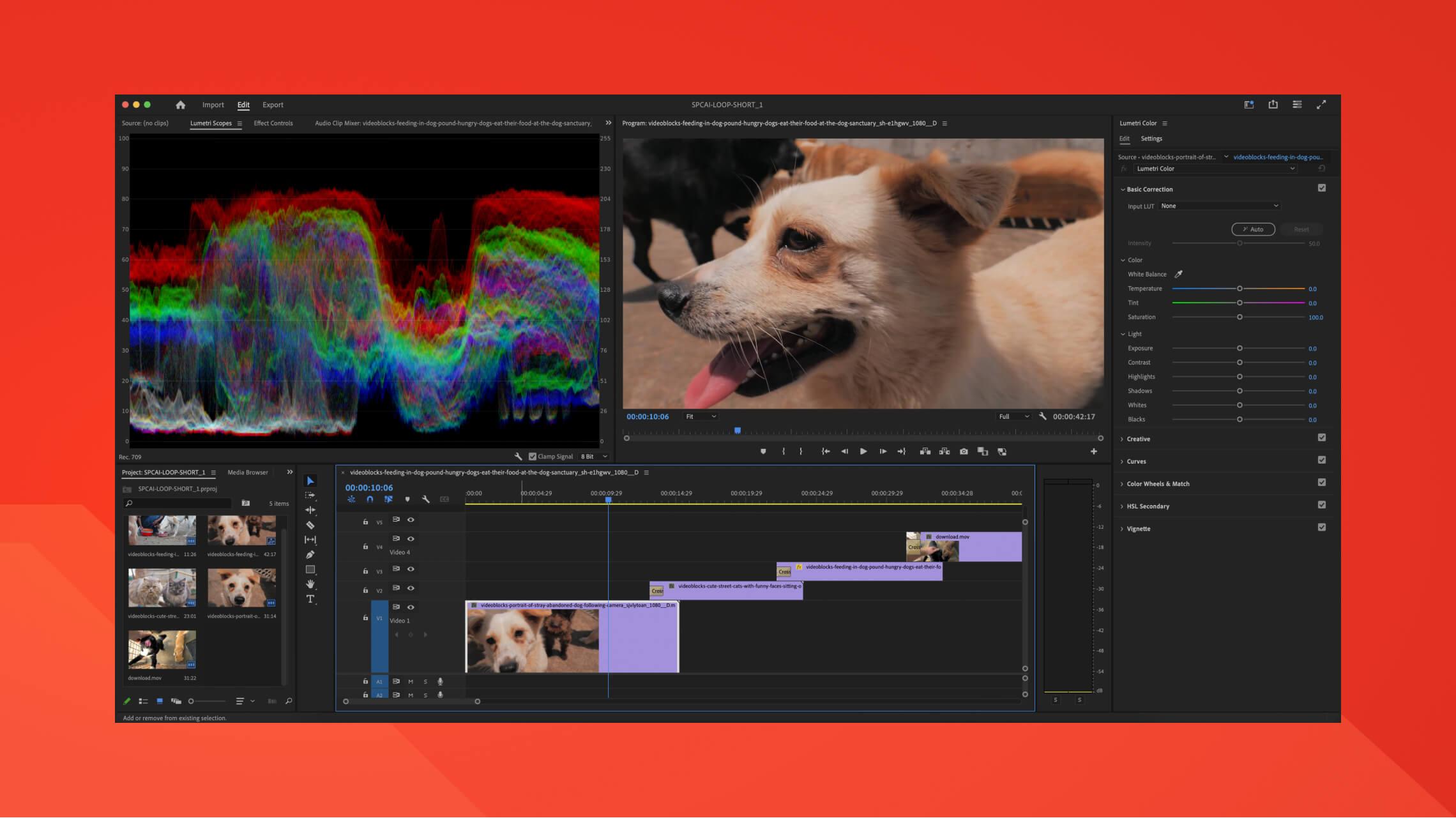
Task: Click the Cross Dissolve on the V2 clip
Action: point(657,591)
